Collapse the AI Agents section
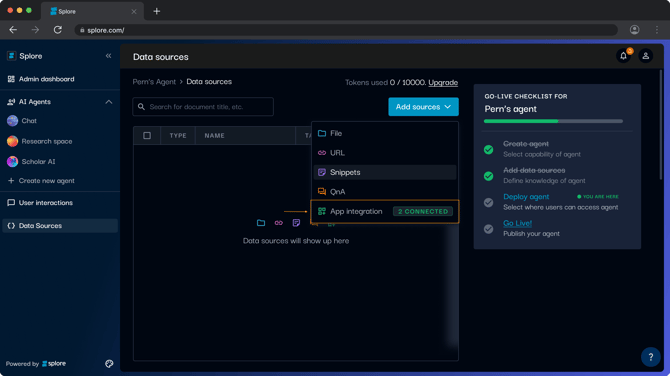Viewport: 670px width, 376px height. coord(109,102)
